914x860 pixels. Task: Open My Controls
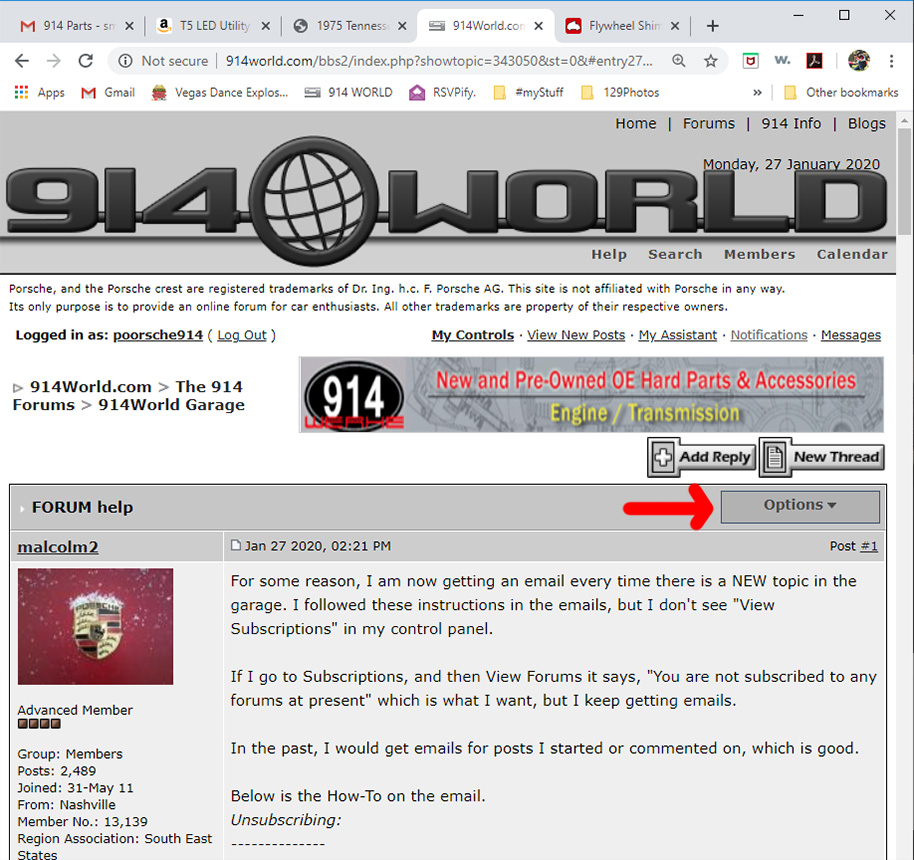click(x=473, y=335)
